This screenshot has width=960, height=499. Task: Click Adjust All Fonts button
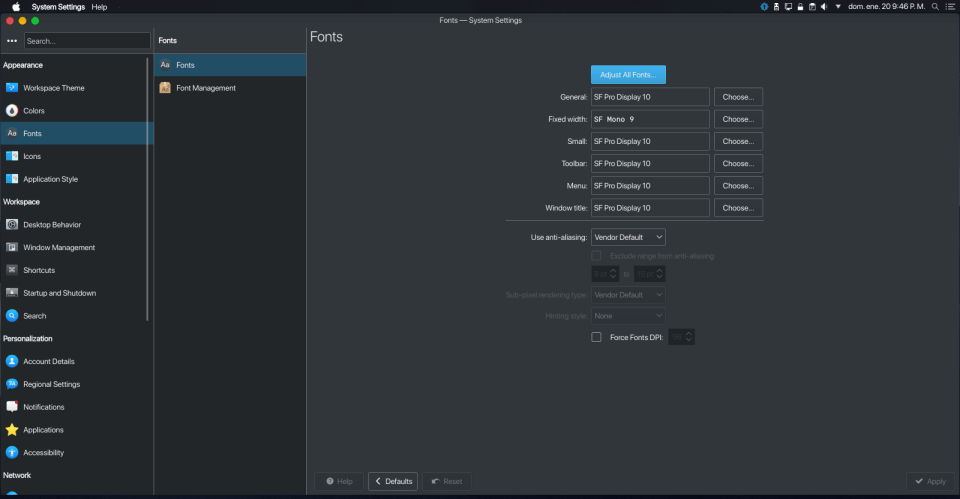(x=628, y=75)
